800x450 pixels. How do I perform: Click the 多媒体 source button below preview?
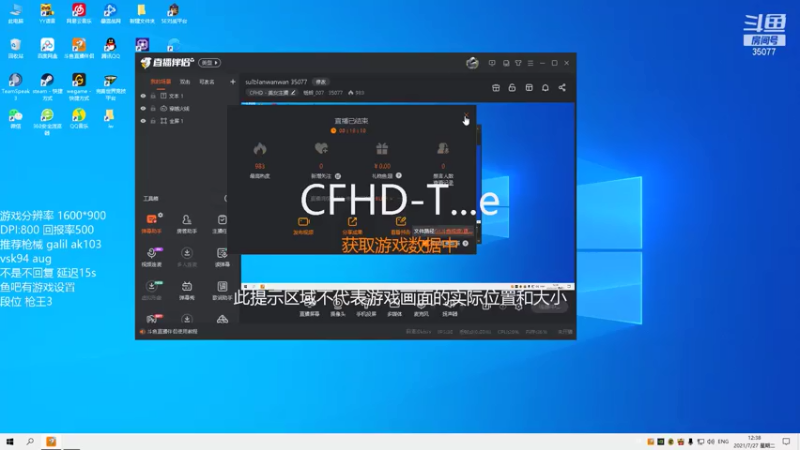[x=394, y=310]
